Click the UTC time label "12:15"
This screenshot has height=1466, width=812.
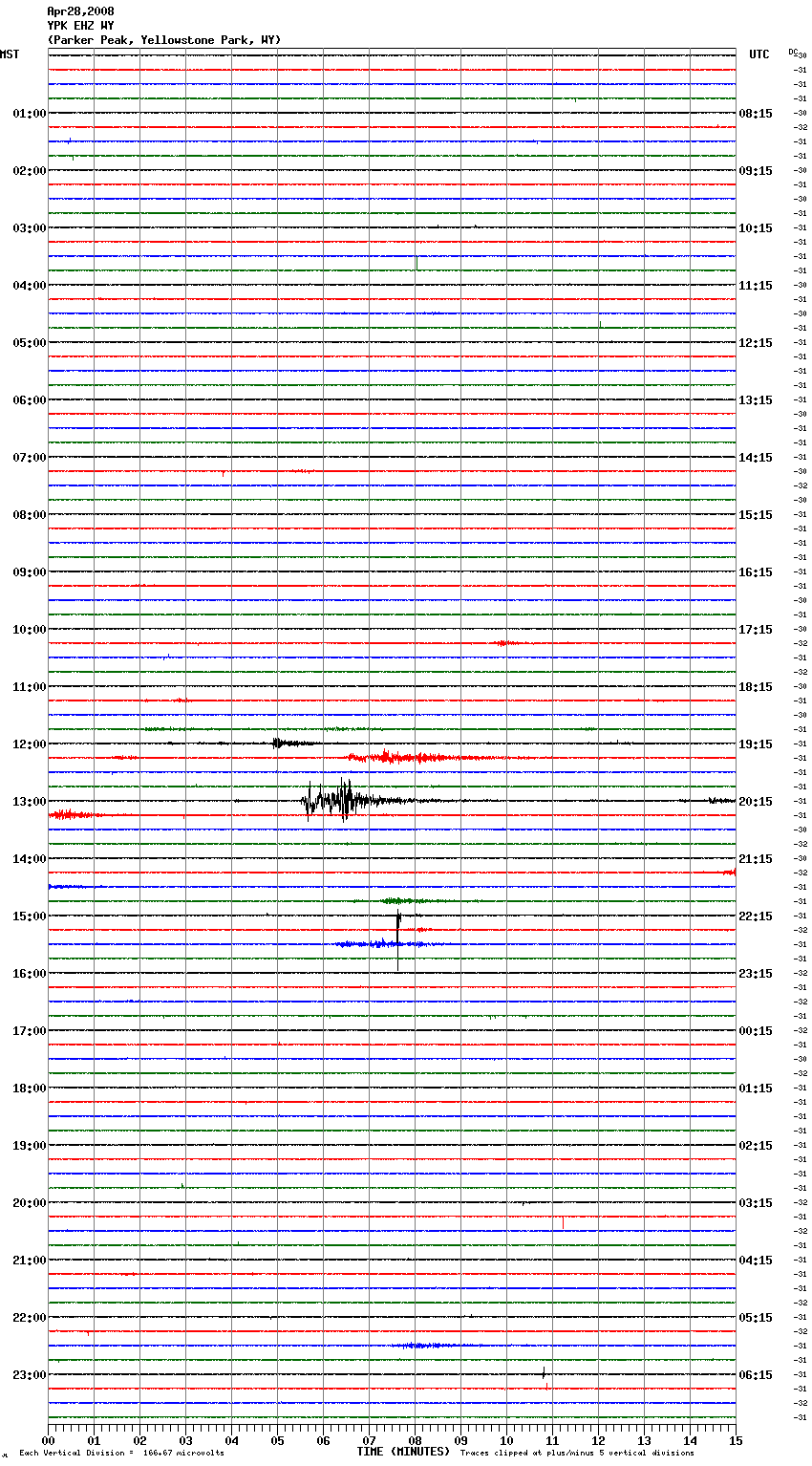point(756,343)
